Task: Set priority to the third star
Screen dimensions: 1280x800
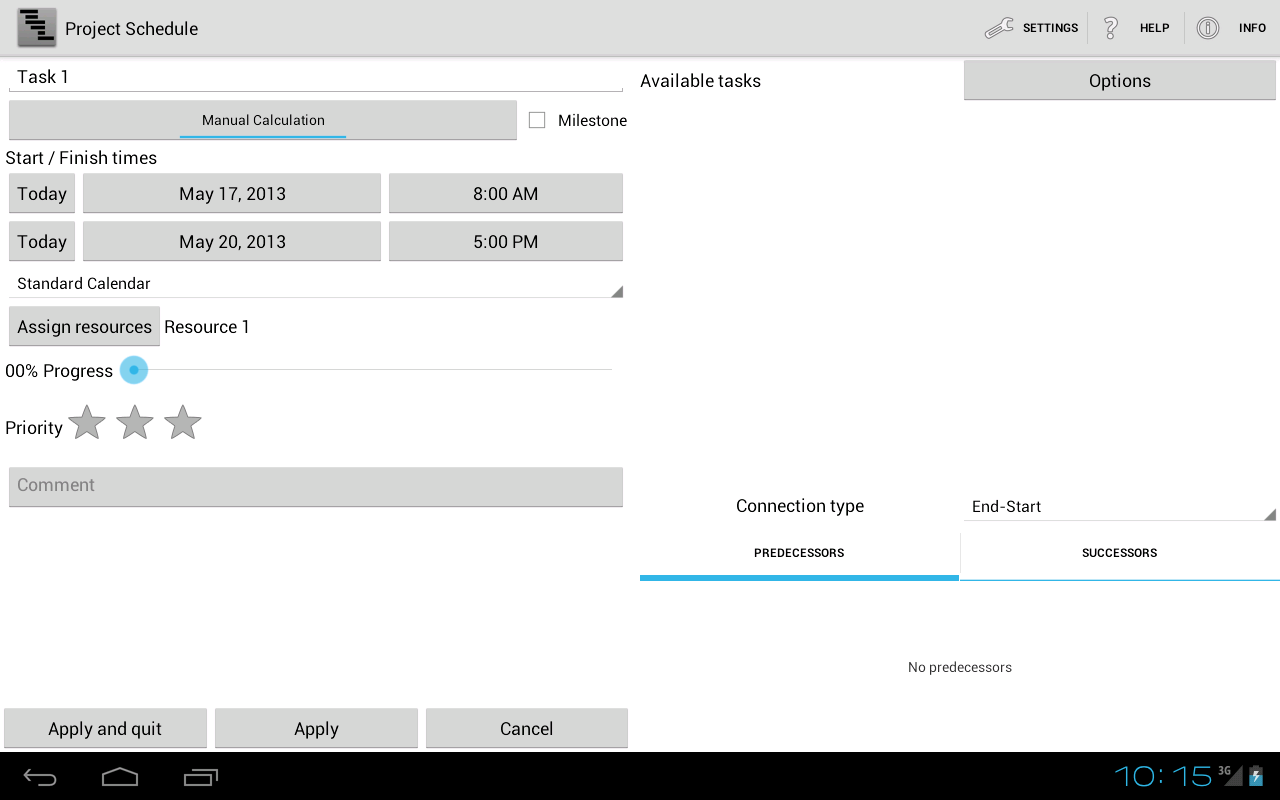Action: tap(183, 423)
